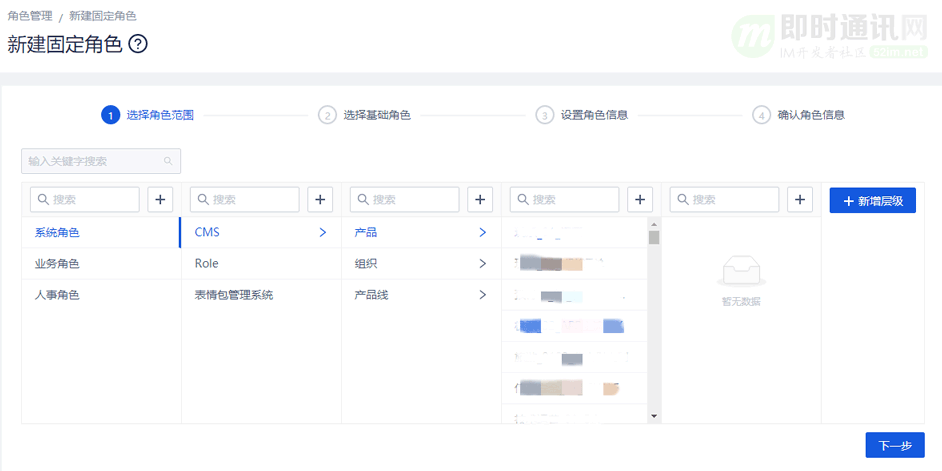
Task: Click step 1 circle icon 选择角色范围
Action: click(110, 115)
